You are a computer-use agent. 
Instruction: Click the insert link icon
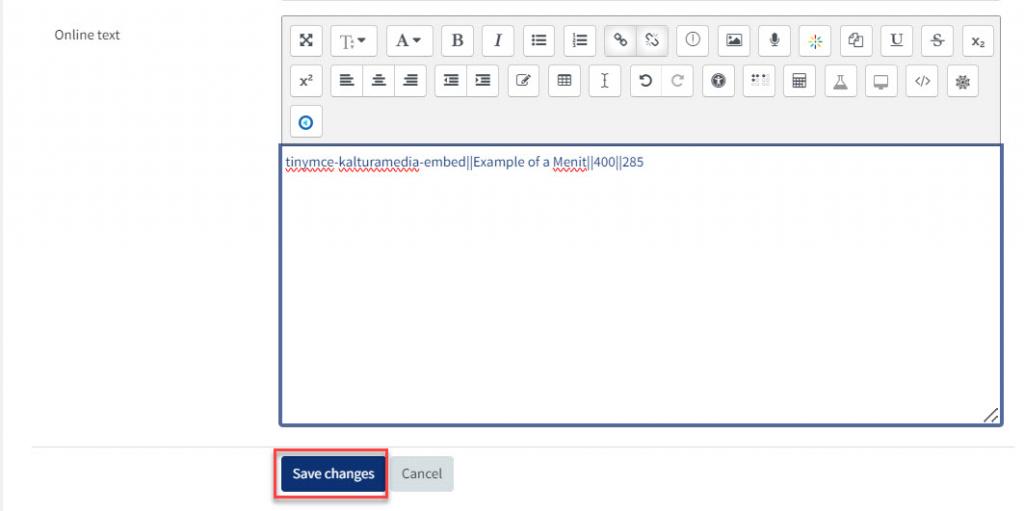click(620, 40)
